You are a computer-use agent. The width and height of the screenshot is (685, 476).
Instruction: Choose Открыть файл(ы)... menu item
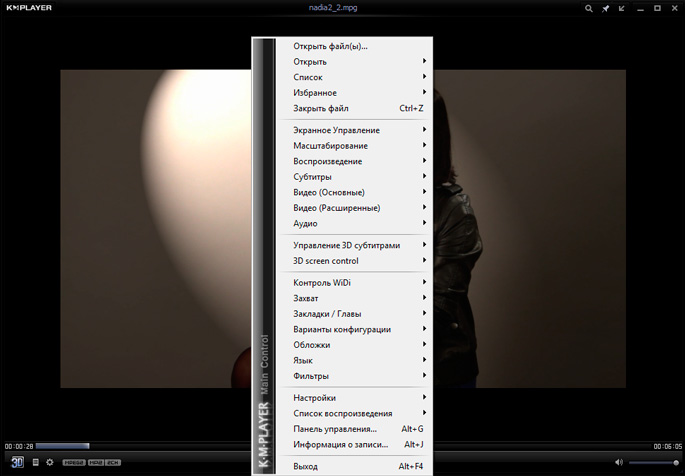point(354,46)
